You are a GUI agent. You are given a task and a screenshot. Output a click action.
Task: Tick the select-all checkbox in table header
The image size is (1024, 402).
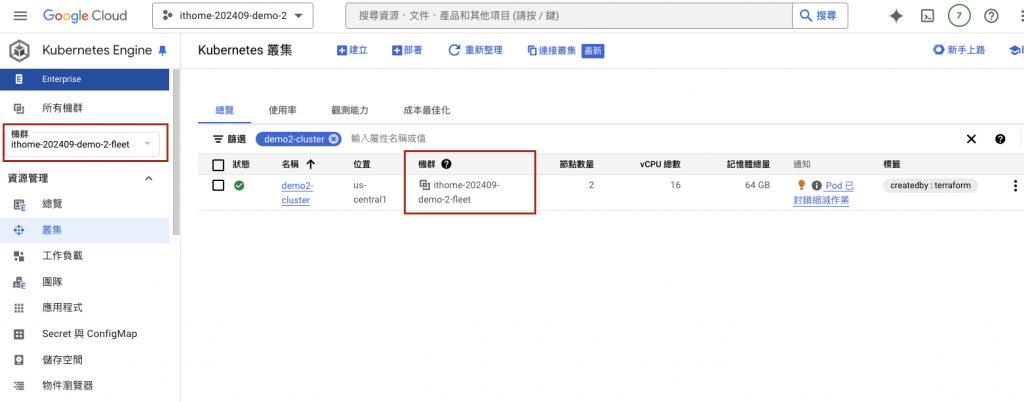[218, 165]
